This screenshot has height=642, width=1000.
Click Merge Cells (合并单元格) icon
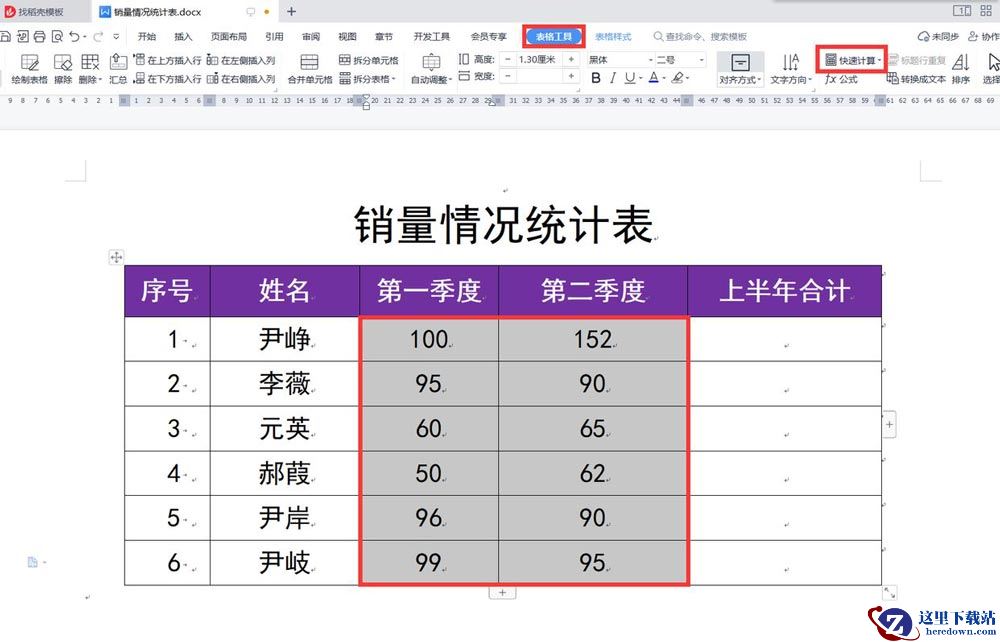tap(309, 68)
